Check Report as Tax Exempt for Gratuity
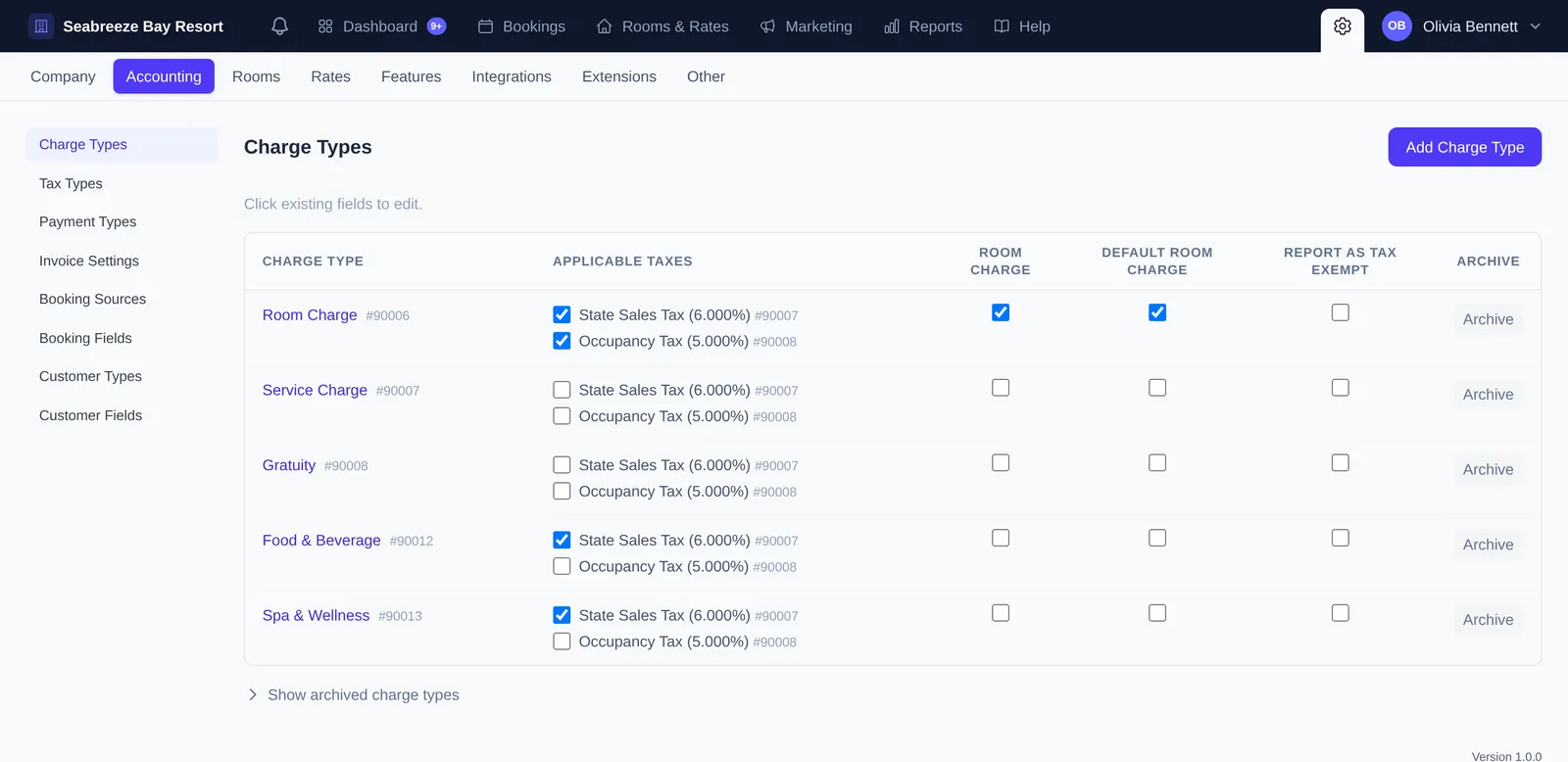The height and width of the screenshot is (762, 1568). (1341, 462)
